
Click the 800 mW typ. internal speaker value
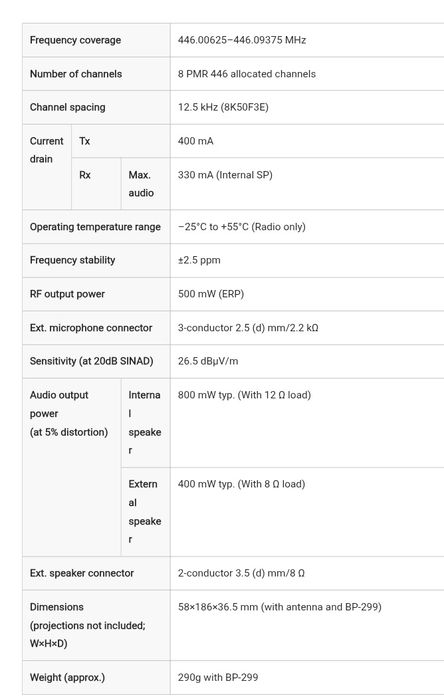click(x=244, y=395)
